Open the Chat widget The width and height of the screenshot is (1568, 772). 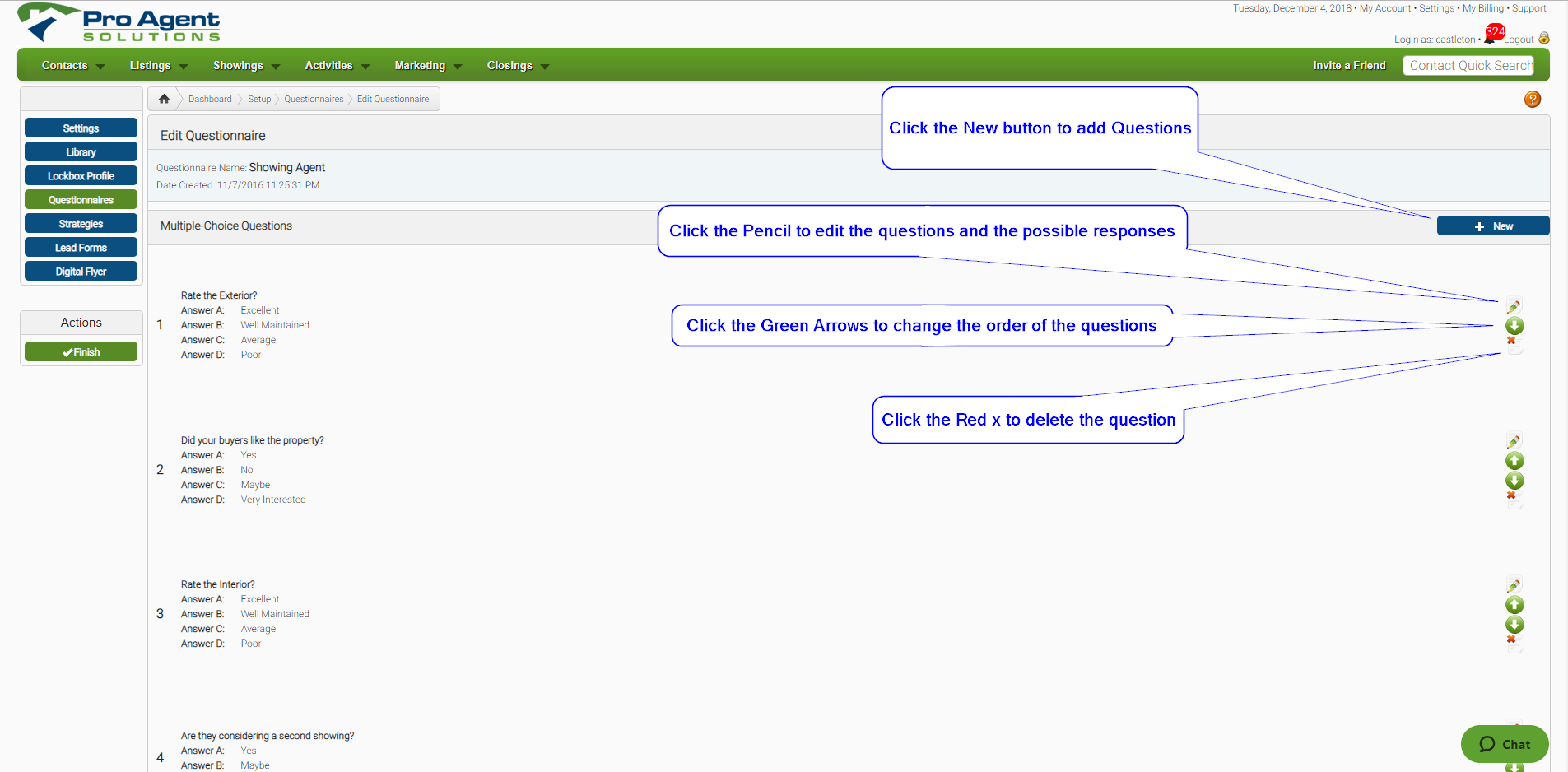click(1505, 744)
